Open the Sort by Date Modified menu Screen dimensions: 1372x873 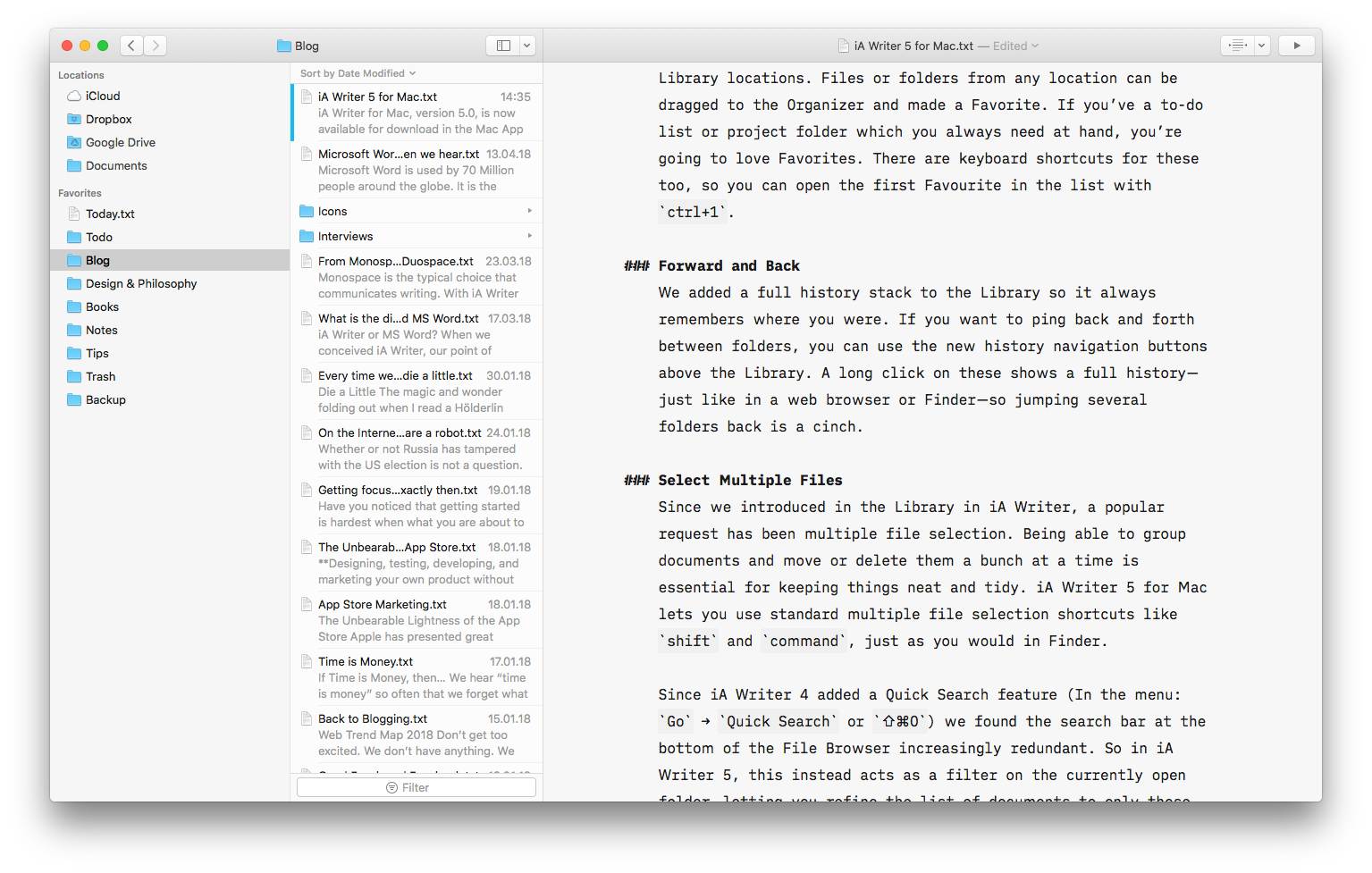(358, 73)
